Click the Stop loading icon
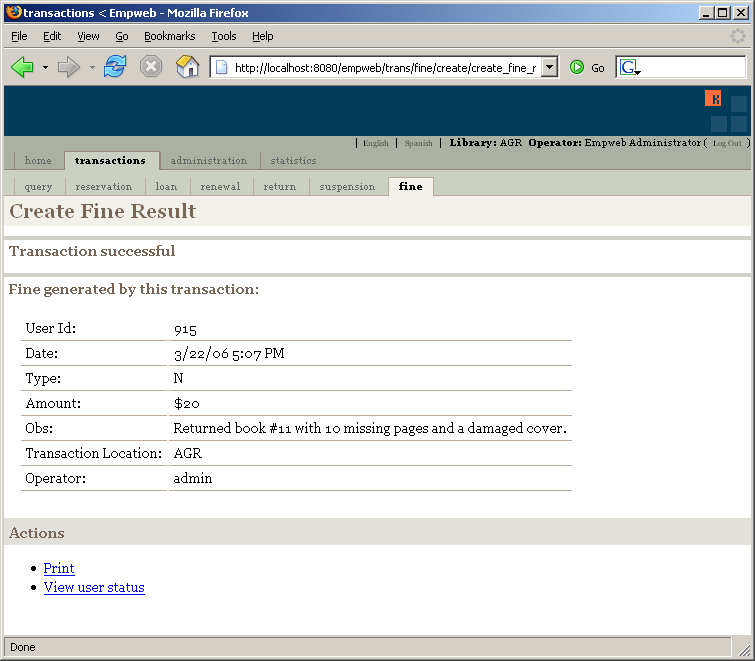 click(x=151, y=66)
